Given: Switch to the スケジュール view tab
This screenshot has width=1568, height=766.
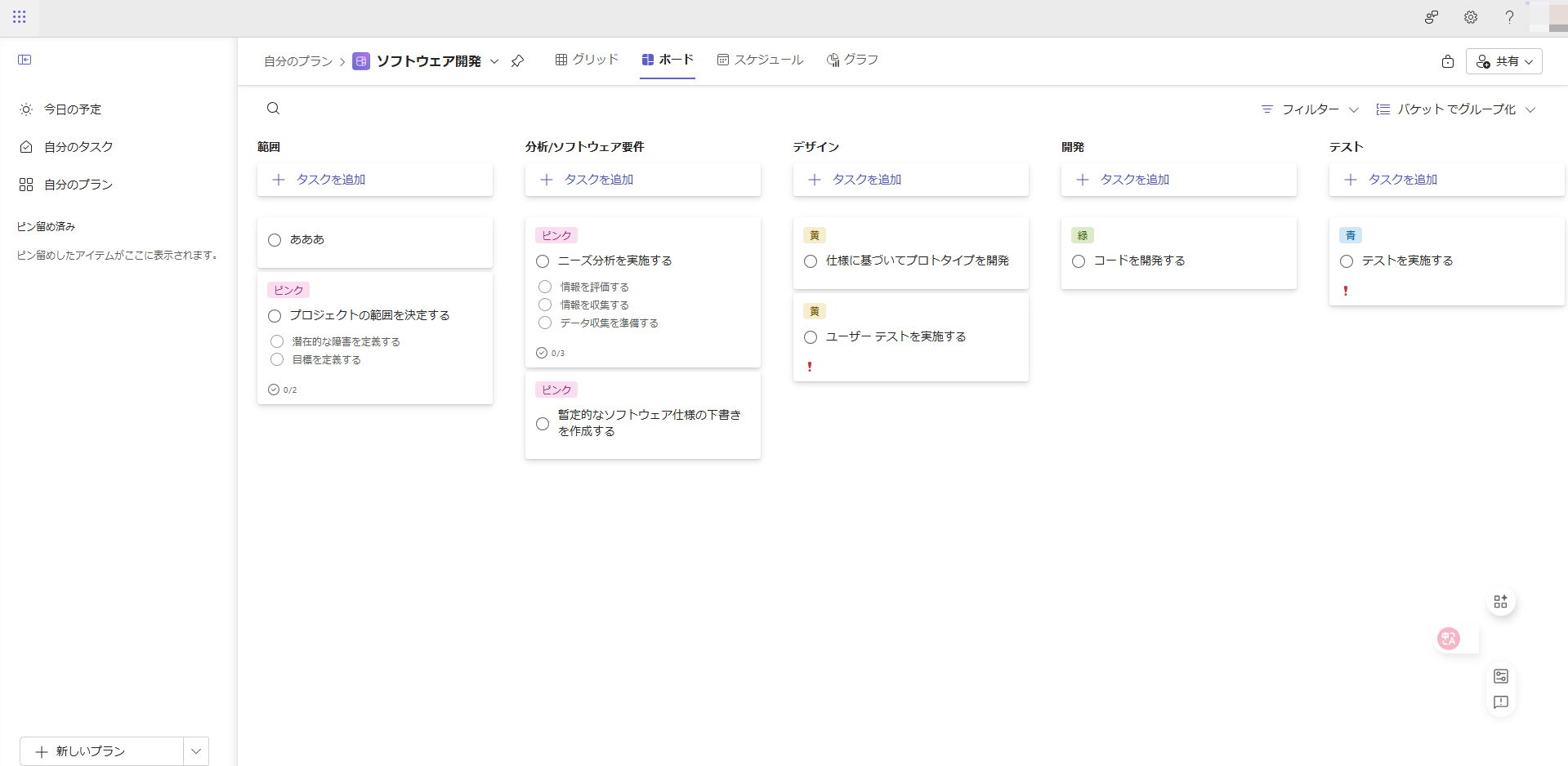Looking at the screenshot, I should pyautogui.click(x=760, y=60).
